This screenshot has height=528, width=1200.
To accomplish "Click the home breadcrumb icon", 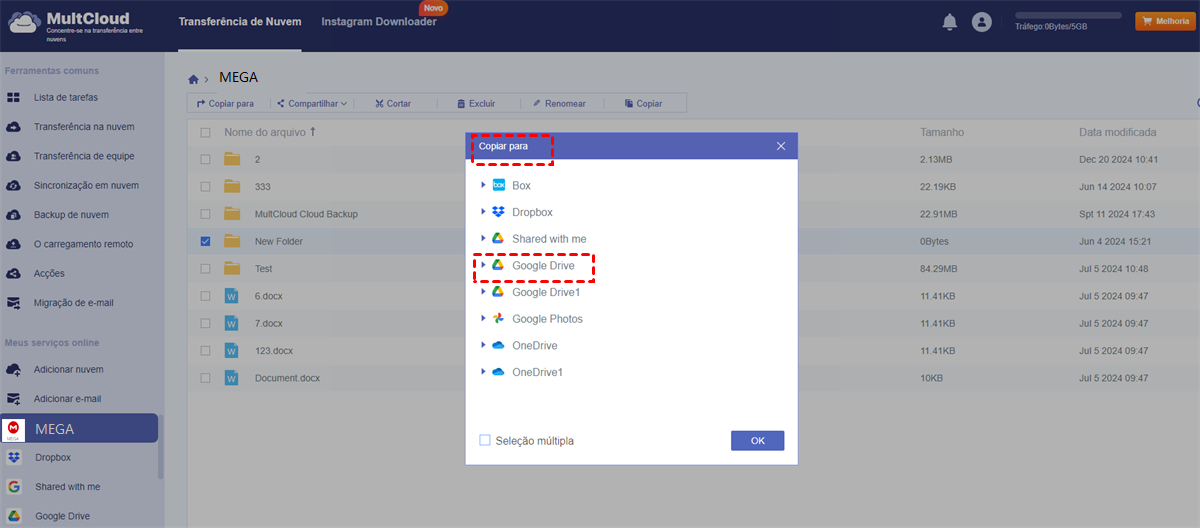I will pos(193,79).
